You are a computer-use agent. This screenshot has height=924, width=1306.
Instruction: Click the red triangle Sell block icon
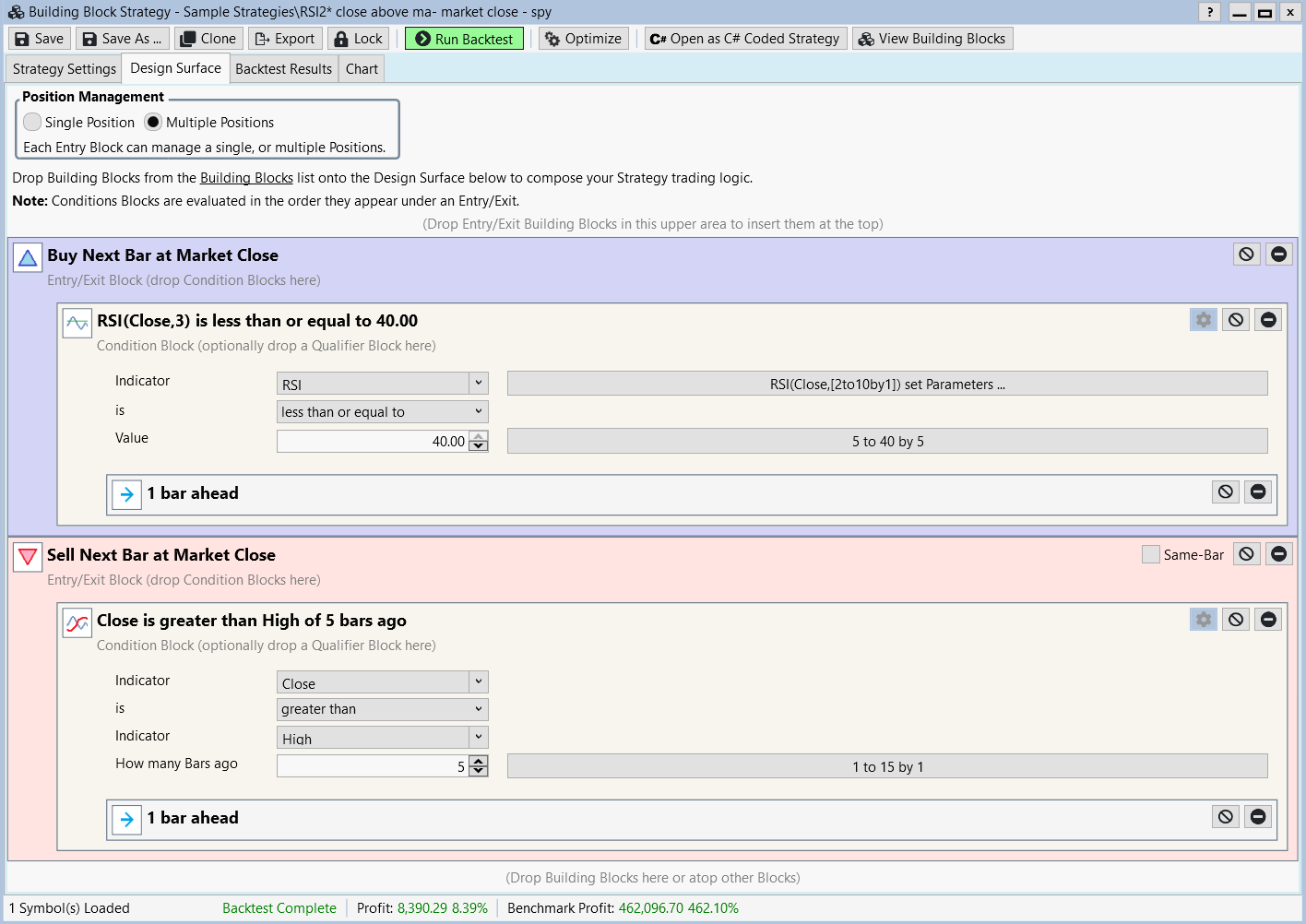28,557
